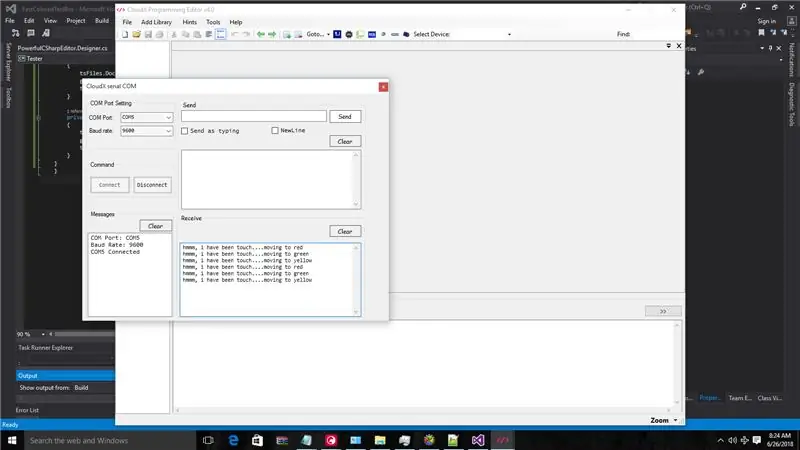Click Open folder icon in CloudX toolbar
The height and width of the screenshot is (450, 800).
pyautogui.click(x=136, y=34)
